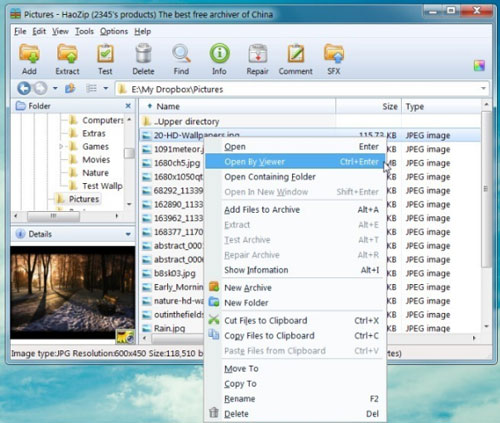Click the Comment toolbar icon
The width and height of the screenshot is (500, 423).
(296, 53)
